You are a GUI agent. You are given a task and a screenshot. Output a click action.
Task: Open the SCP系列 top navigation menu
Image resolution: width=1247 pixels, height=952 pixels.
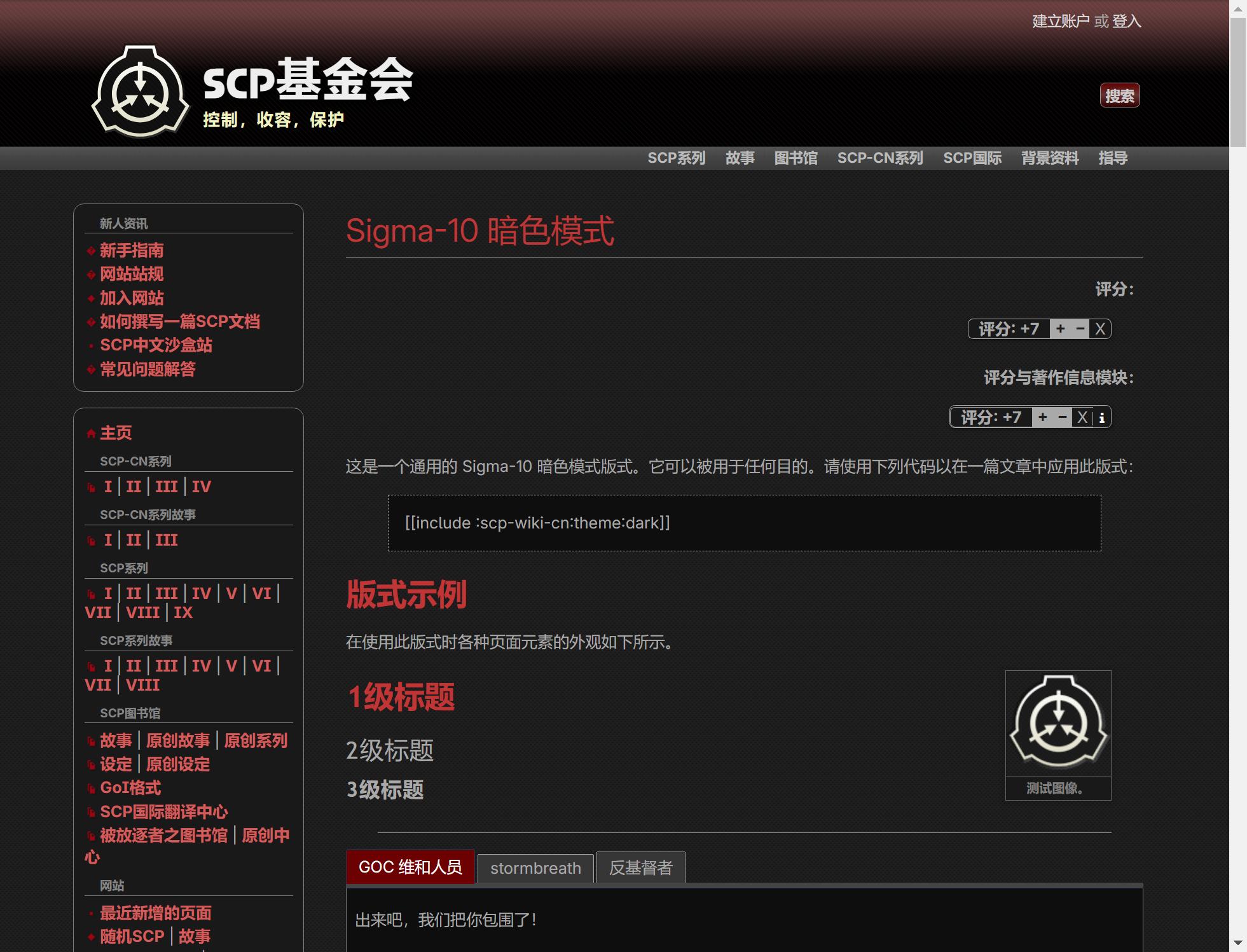[676, 158]
